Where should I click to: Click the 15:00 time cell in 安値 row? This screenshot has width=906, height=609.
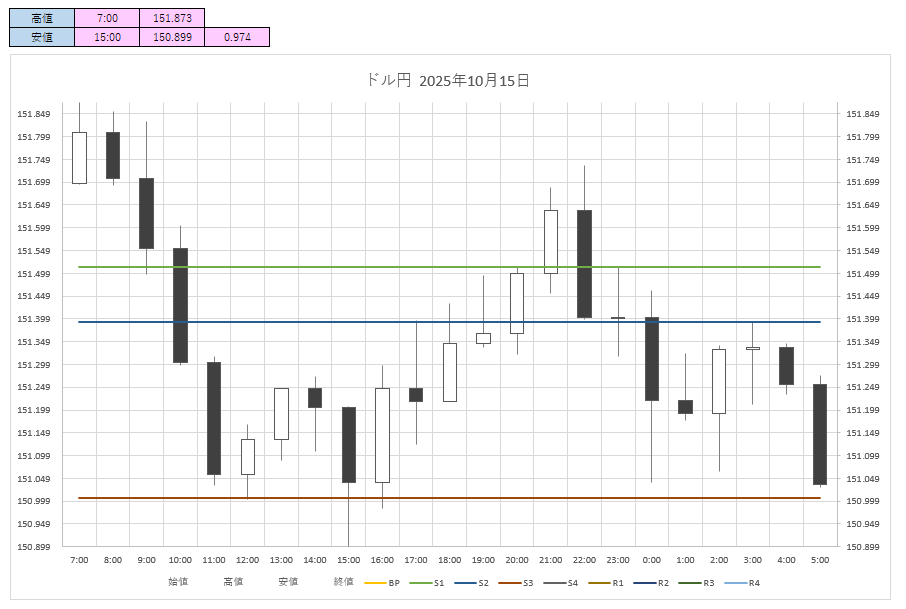click(107, 37)
